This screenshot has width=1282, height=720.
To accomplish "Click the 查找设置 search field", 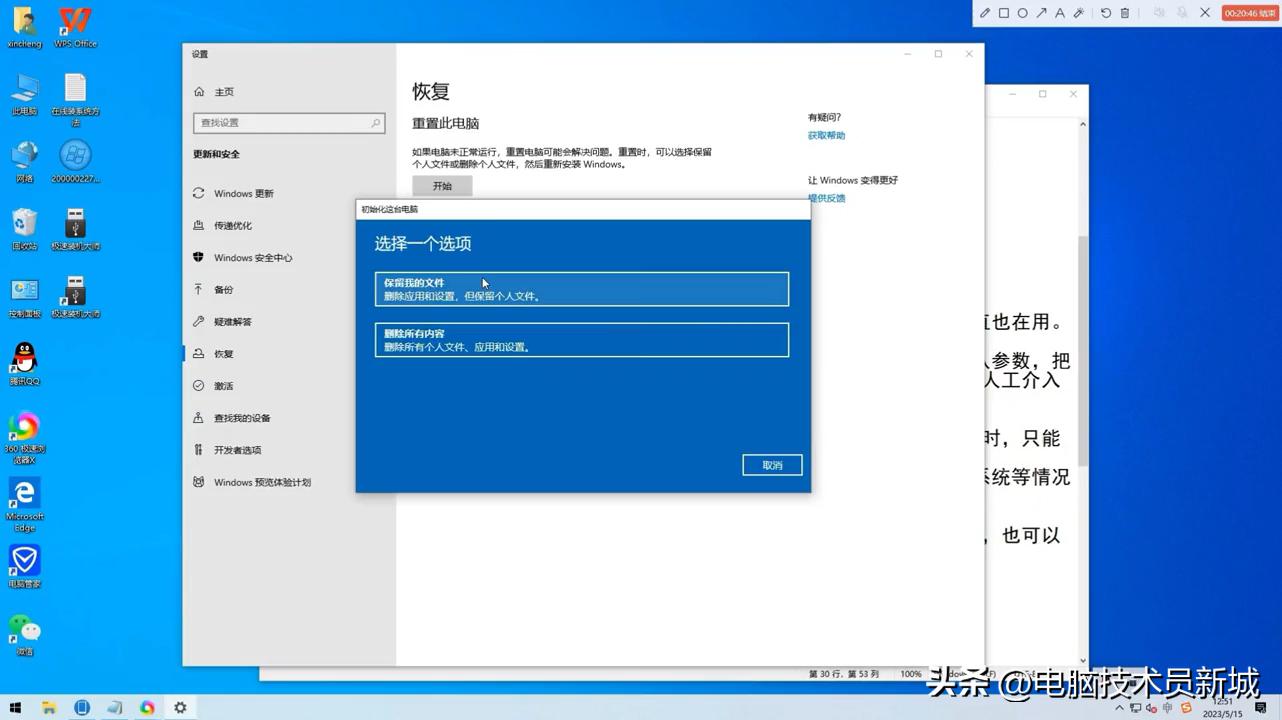I will click(x=288, y=122).
